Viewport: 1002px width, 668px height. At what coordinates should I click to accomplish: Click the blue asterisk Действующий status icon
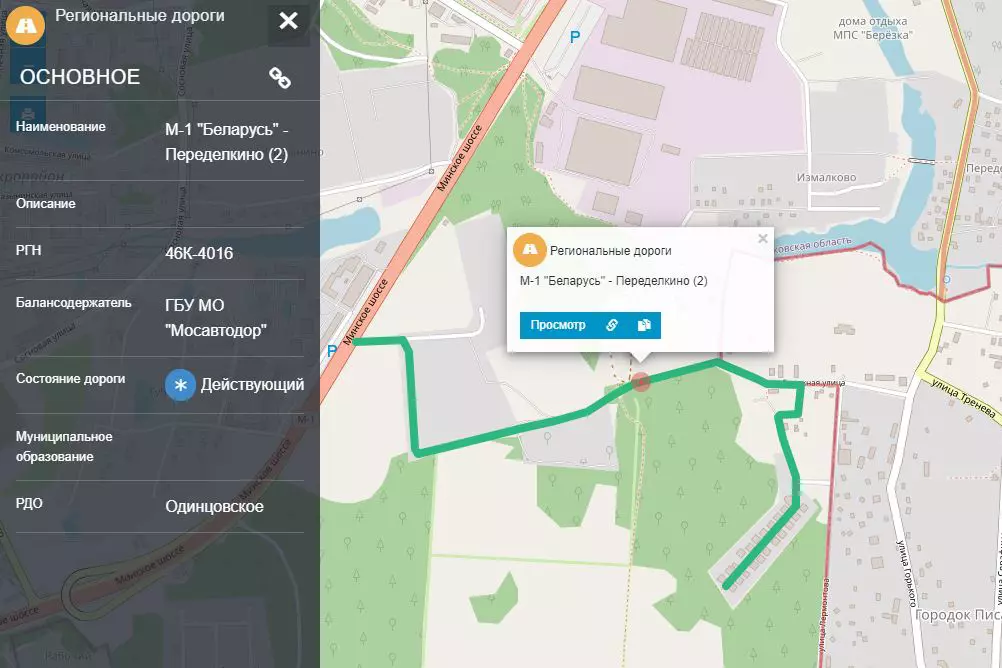180,385
